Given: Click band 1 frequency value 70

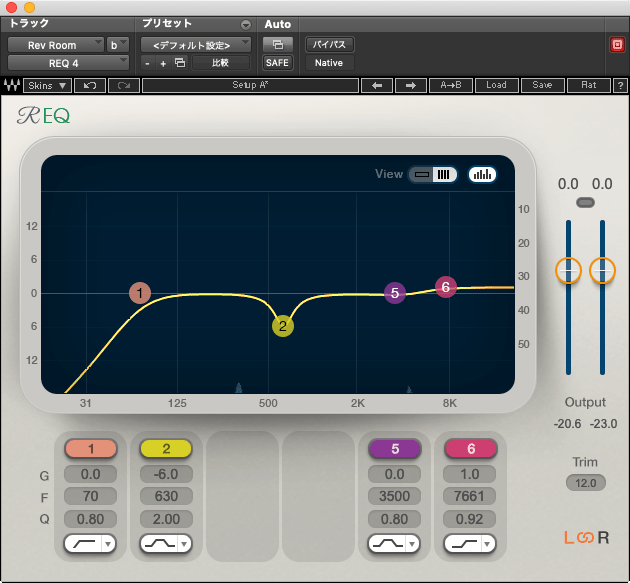Looking at the screenshot, I should [x=90, y=496].
